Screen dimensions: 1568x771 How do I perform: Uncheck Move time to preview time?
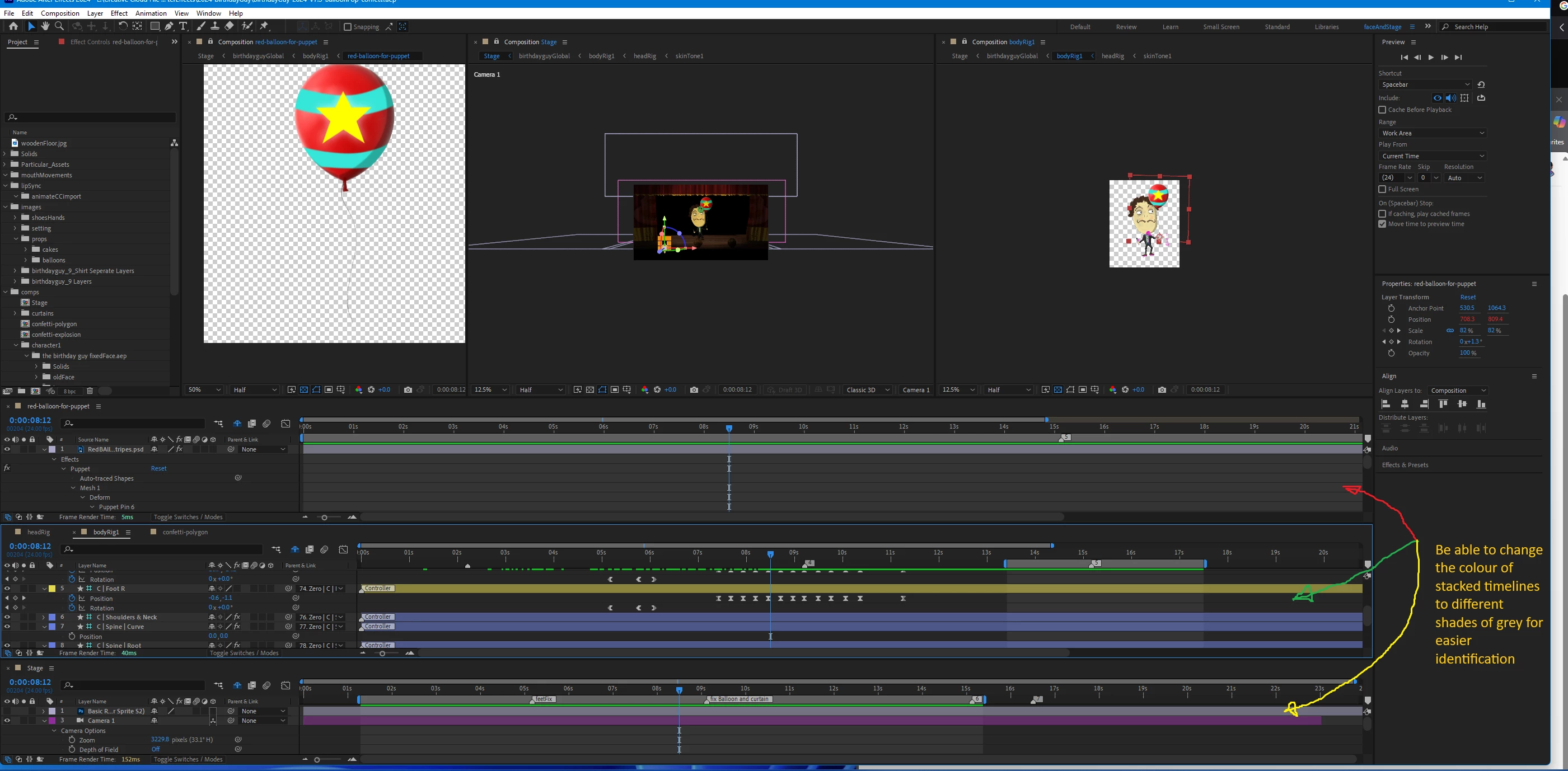tap(1382, 224)
